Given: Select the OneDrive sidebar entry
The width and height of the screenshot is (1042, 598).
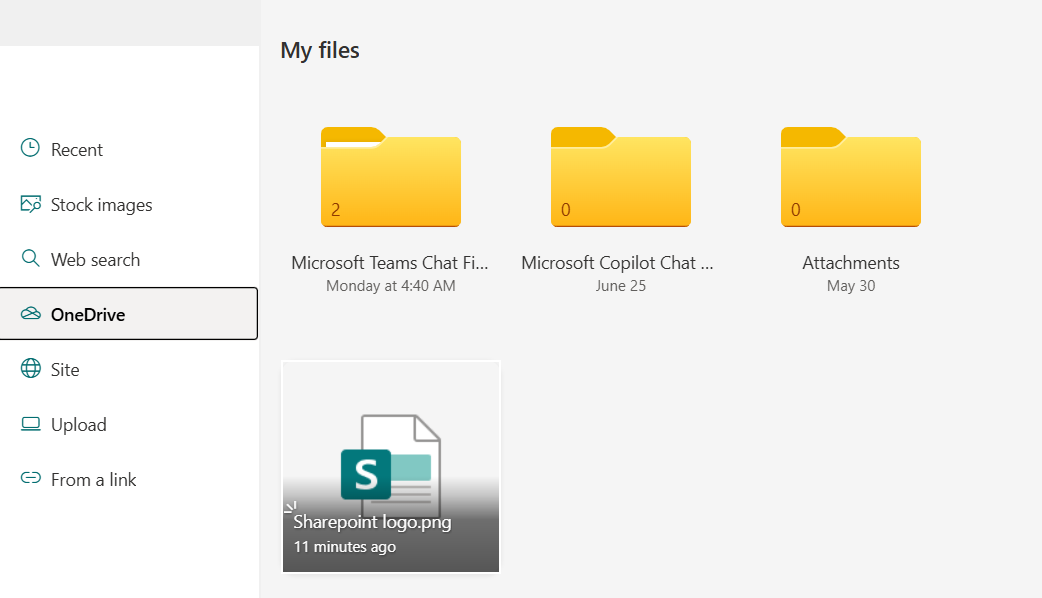Looking at the screenshot, I should pyautogui.click(x=88, y=313).
